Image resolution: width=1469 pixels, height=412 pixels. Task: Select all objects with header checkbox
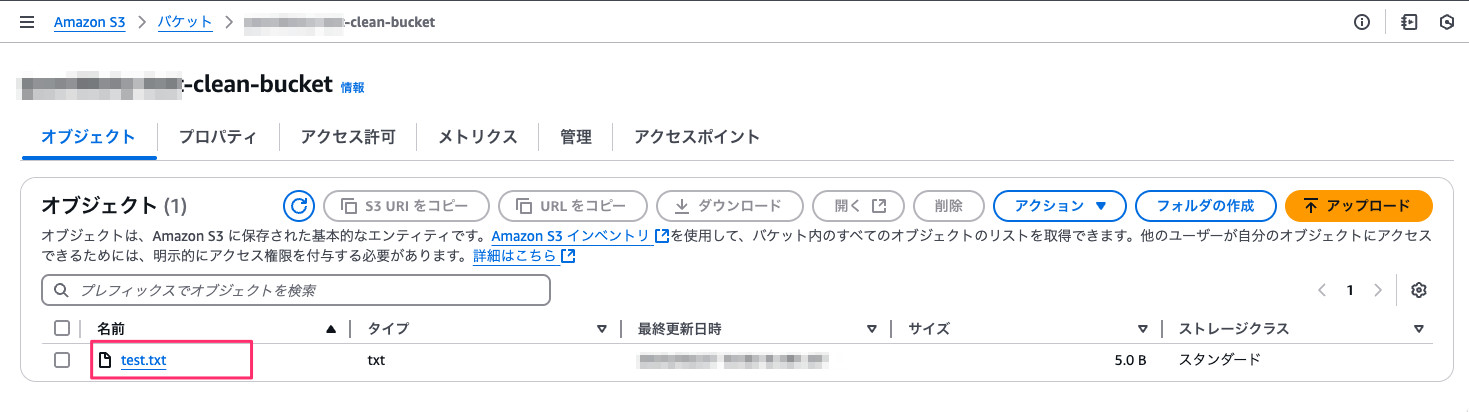[62, 328]
